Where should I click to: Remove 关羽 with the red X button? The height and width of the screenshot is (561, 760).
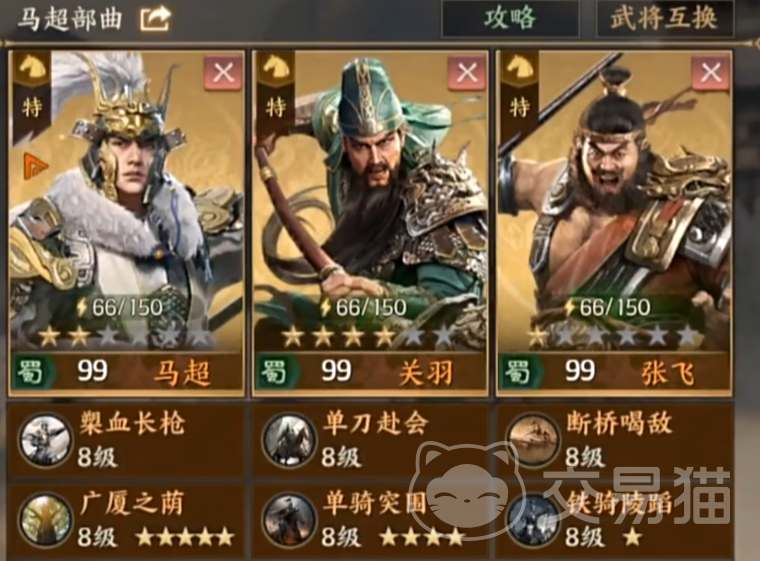click(467, 73)
